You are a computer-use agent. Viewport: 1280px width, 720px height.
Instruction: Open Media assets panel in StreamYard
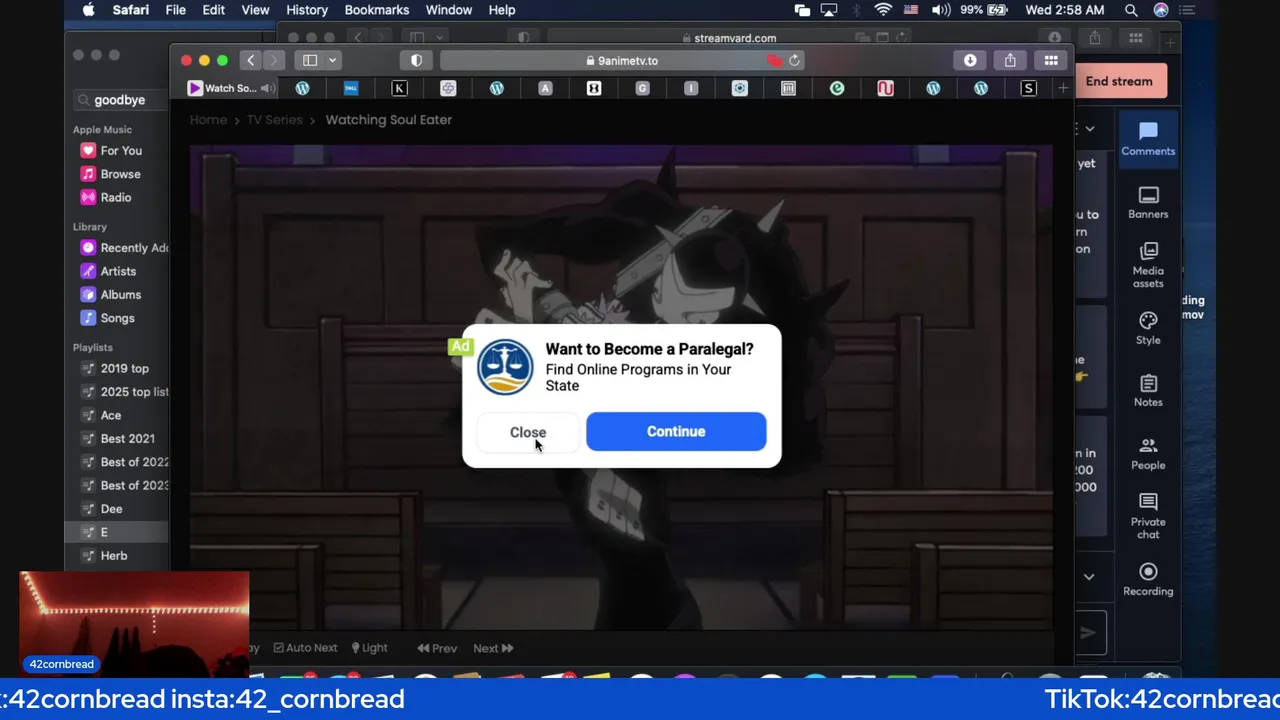(x=1148, y=265)
